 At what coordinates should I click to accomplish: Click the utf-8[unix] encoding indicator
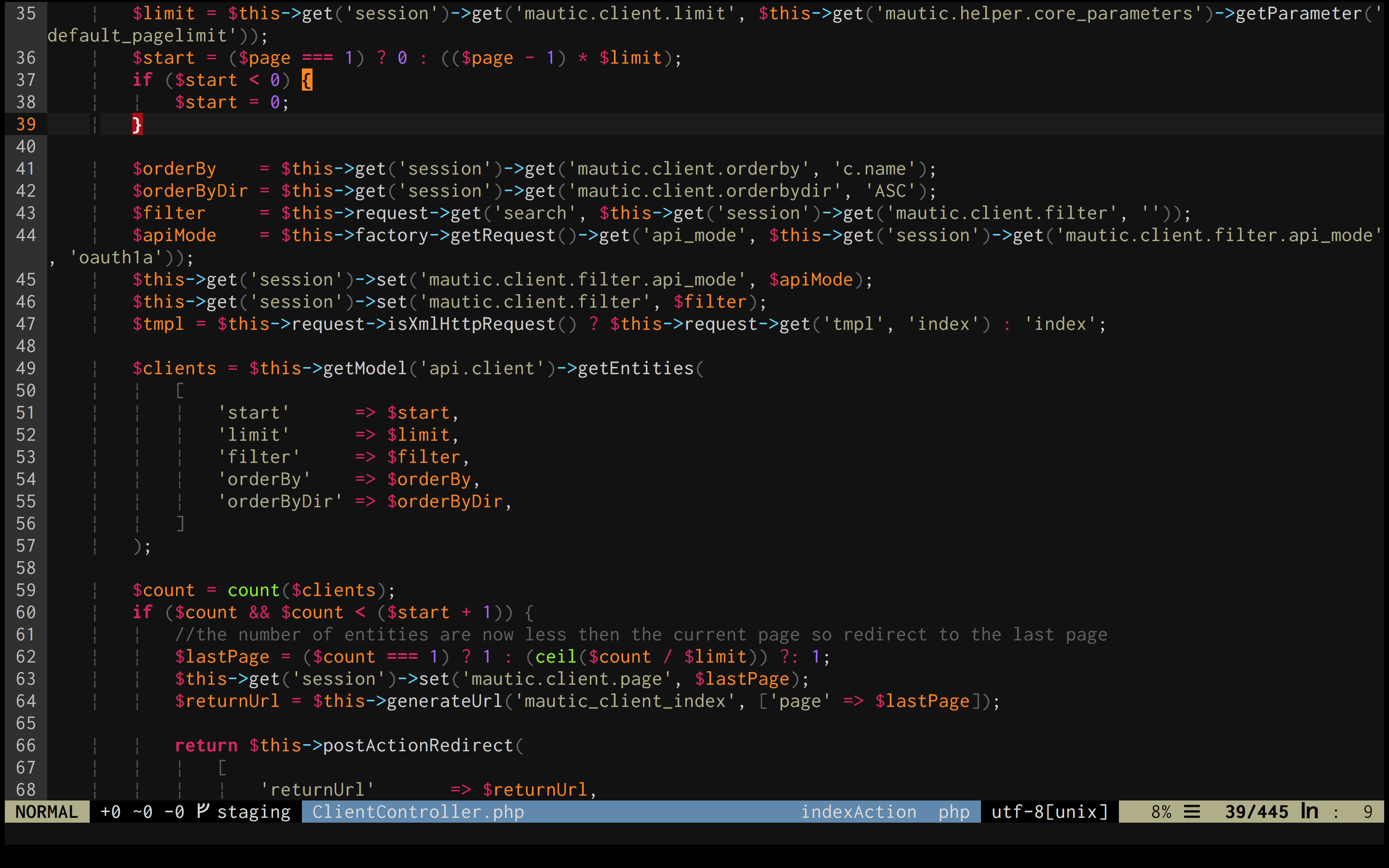[1049, 812]
